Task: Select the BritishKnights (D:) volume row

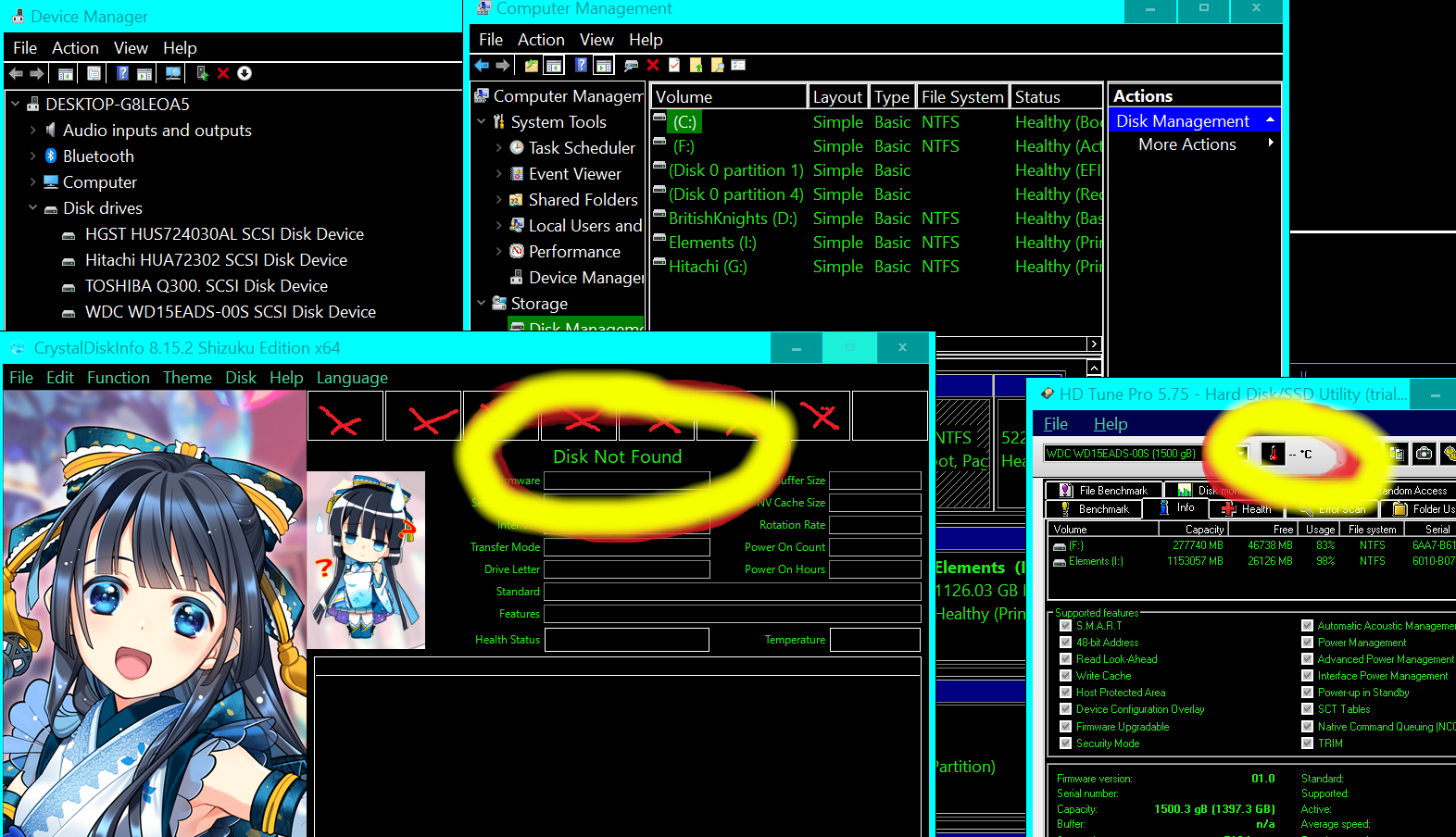Action: coord(875,219)
